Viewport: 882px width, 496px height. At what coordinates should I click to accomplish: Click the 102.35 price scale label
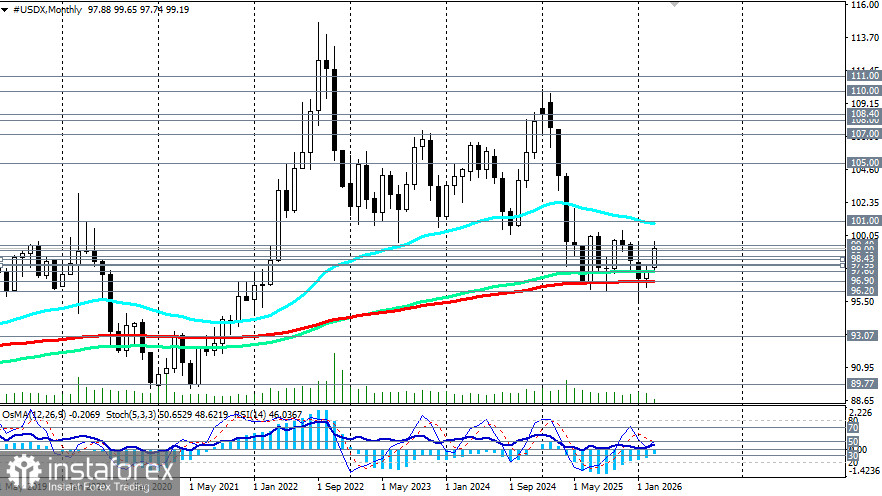(x=865, y=202)
